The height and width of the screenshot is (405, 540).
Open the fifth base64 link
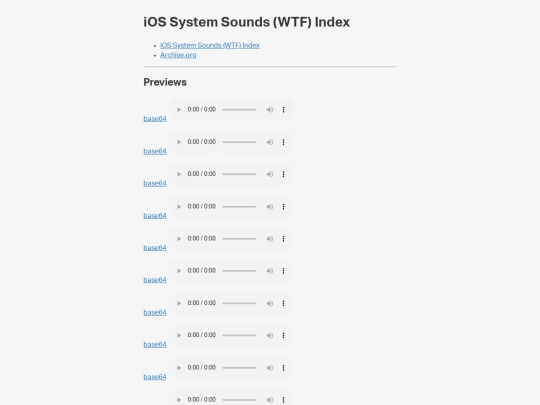(x=155, y=248)
